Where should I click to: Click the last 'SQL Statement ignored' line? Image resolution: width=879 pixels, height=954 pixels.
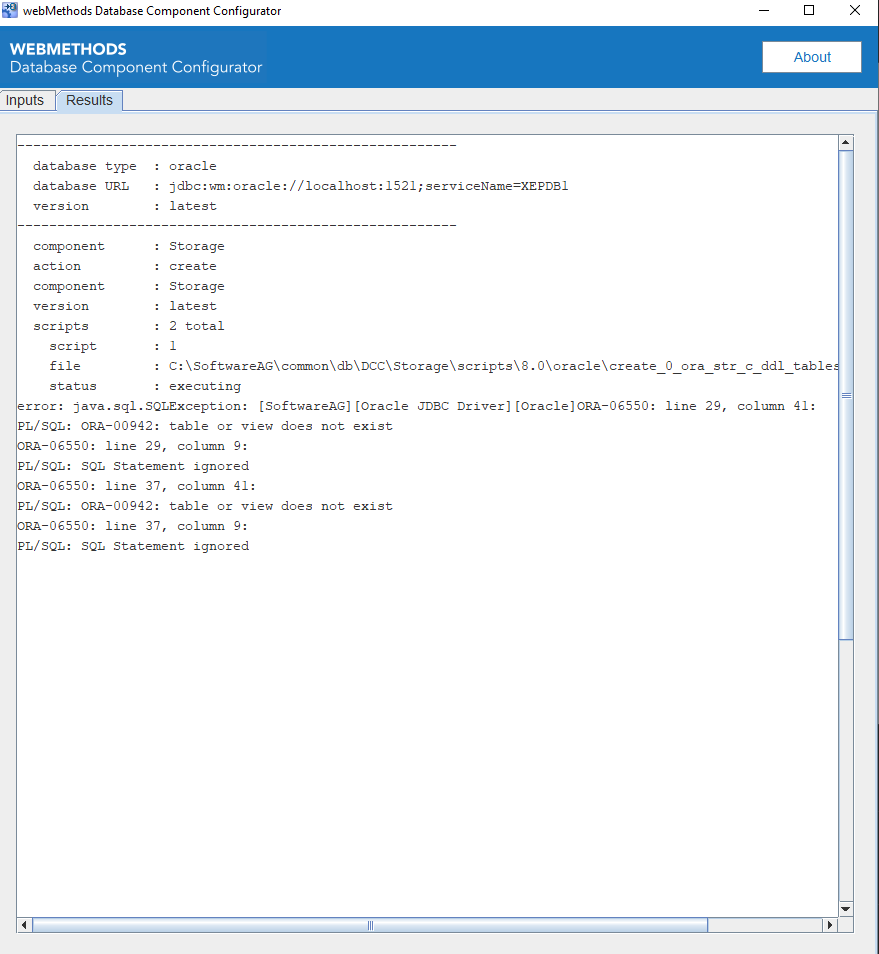tap(133, 546)
